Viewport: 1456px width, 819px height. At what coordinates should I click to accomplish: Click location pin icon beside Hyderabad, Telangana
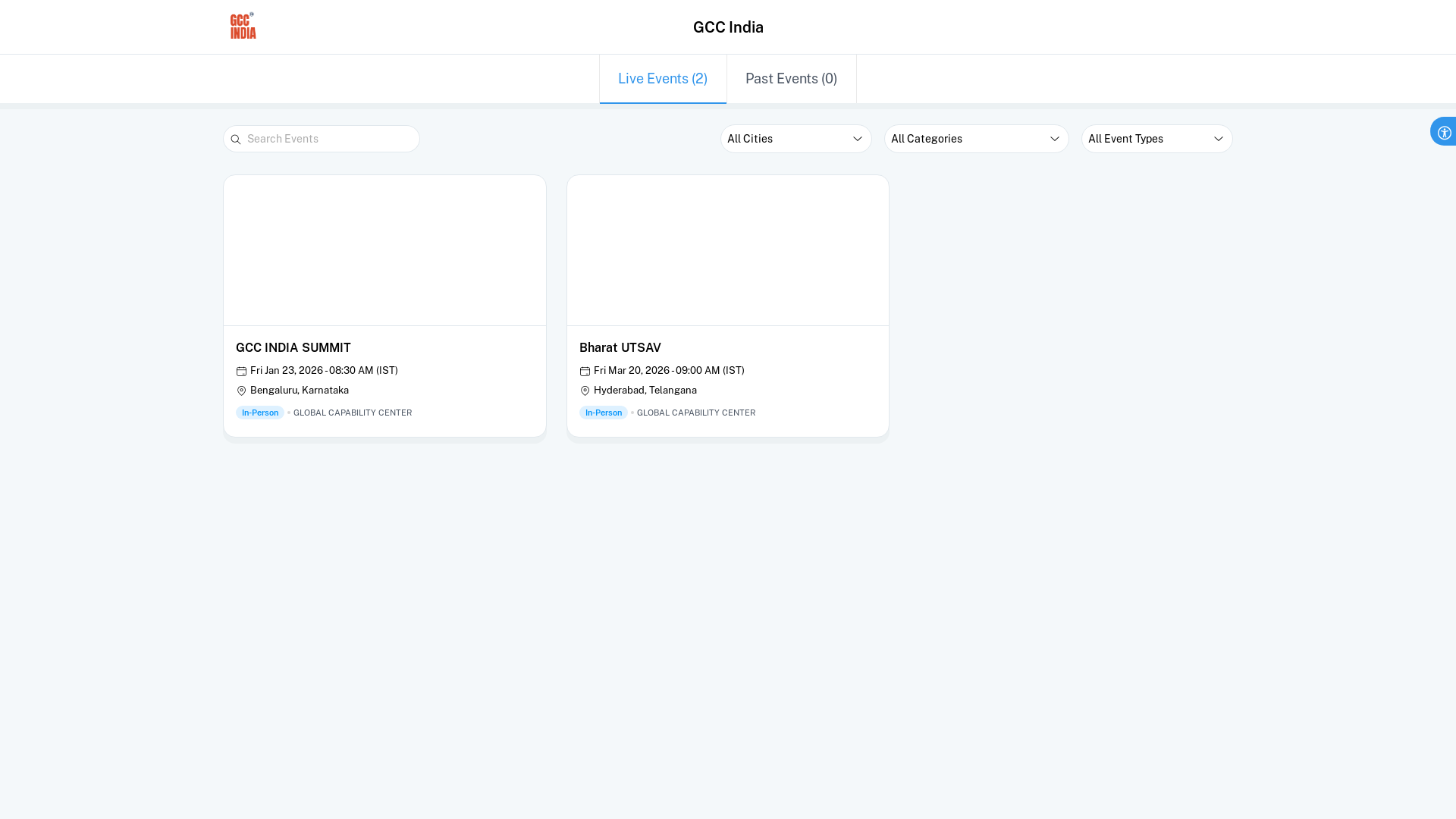[585, 391]
